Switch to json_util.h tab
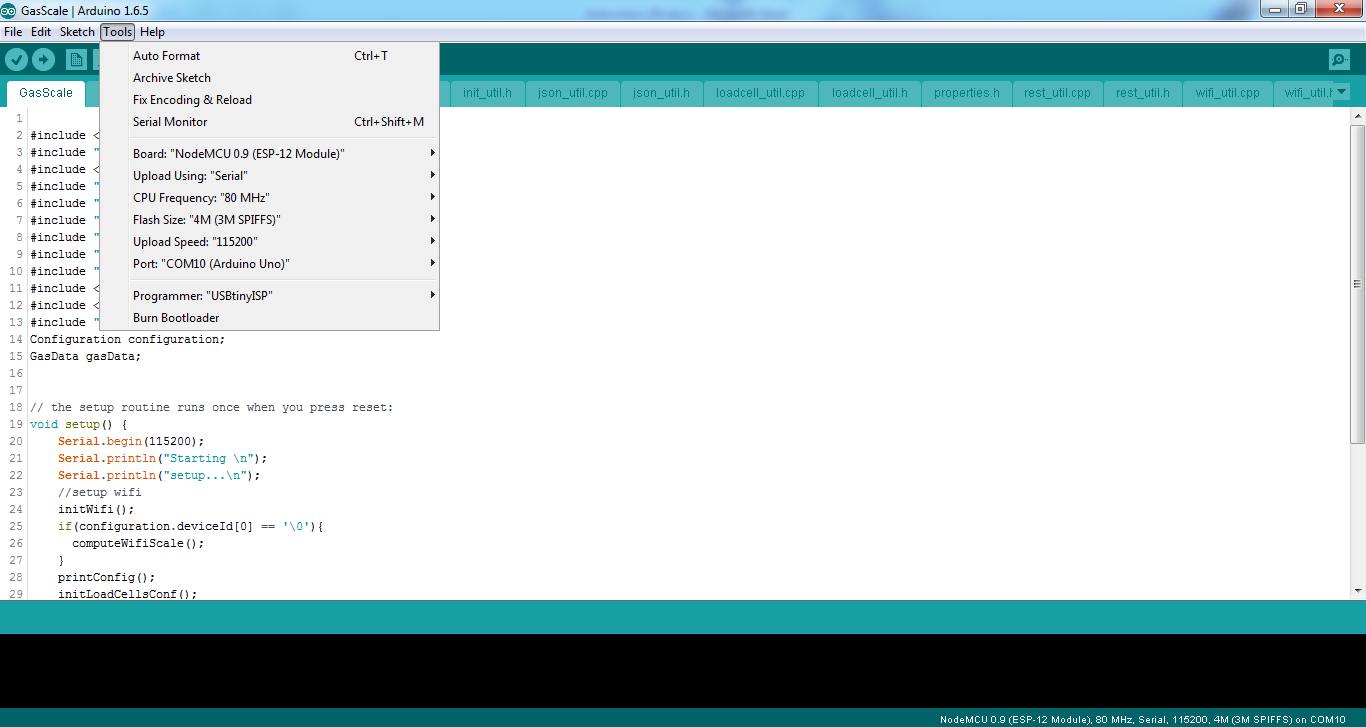The width and height of the screenshot is (1366, 727). pos(661,93)
